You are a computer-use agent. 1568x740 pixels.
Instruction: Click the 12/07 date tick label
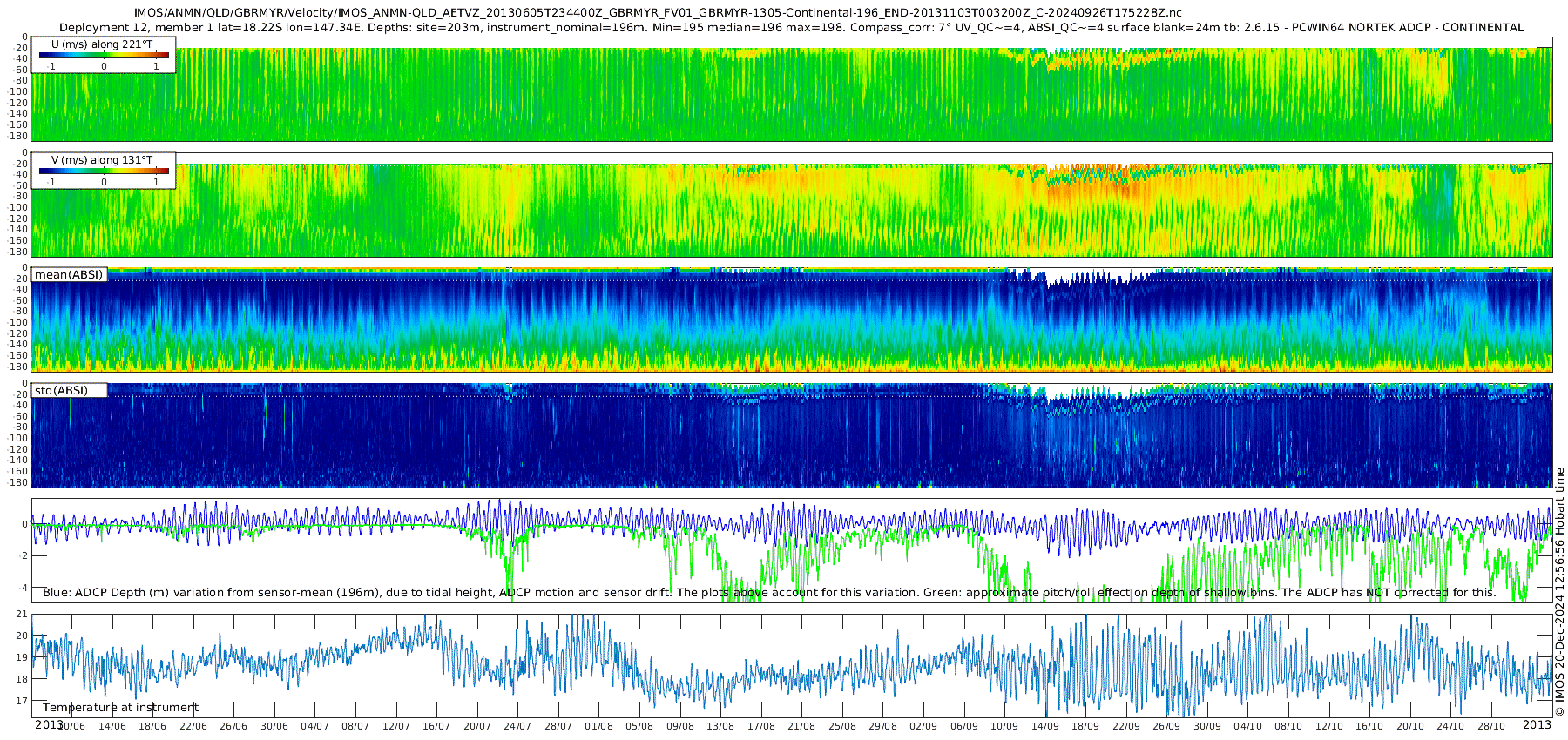[x=395, y=726]
